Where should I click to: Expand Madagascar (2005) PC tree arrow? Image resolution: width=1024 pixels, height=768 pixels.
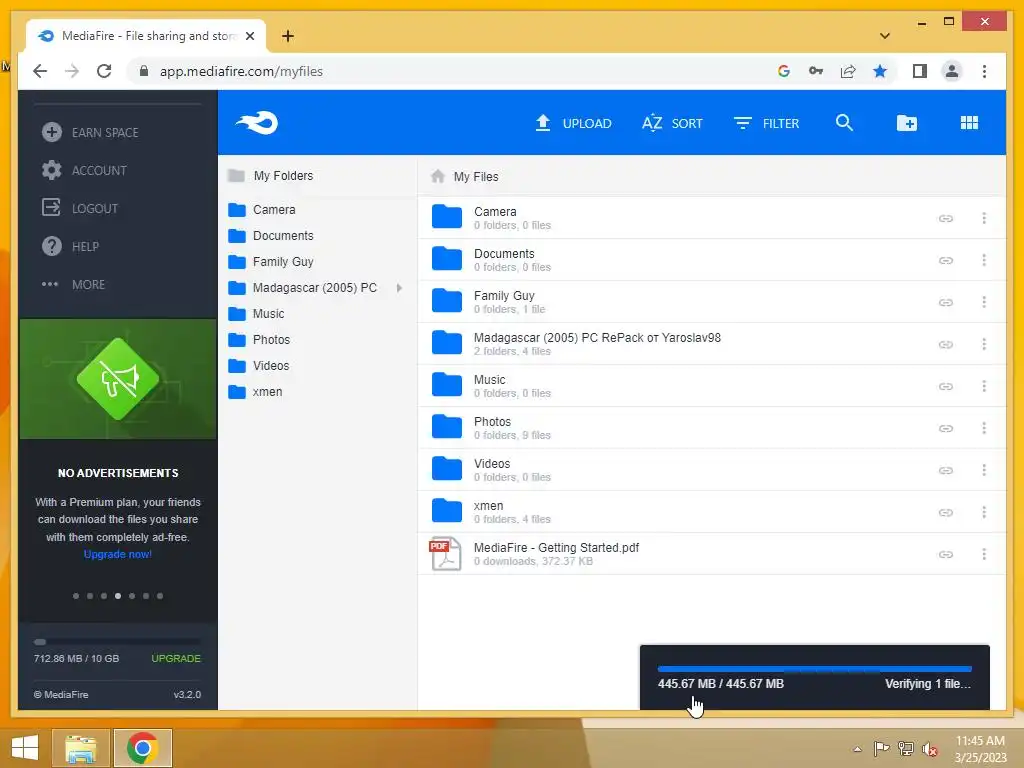pos(399,288)
